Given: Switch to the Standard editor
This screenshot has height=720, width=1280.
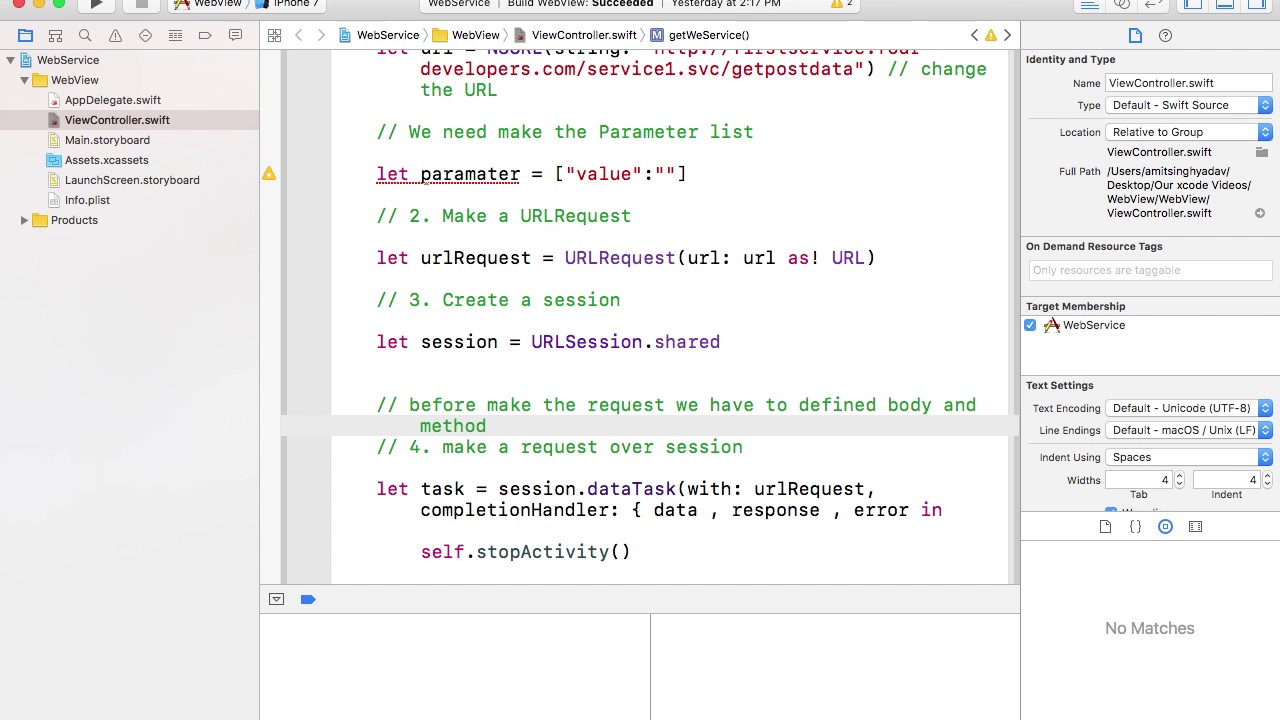Looking at the screenshot, I should pos(1090,4).
